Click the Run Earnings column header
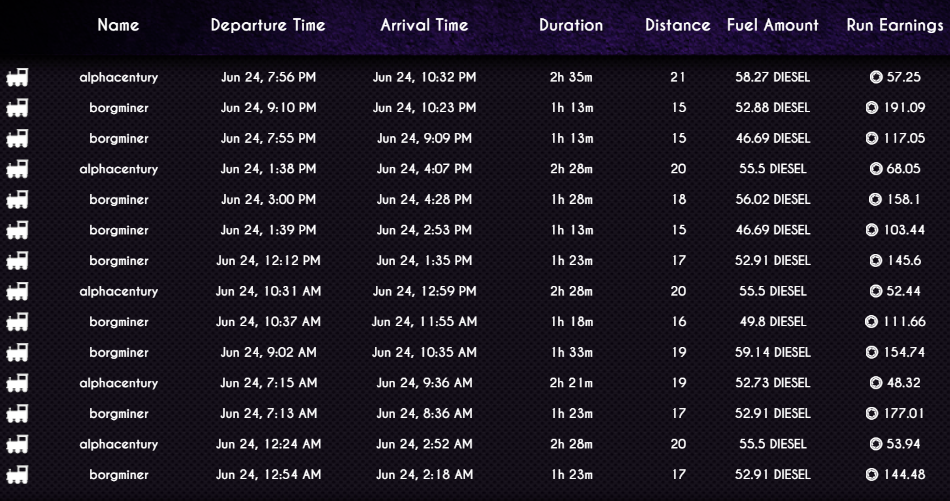 [894, 25]
